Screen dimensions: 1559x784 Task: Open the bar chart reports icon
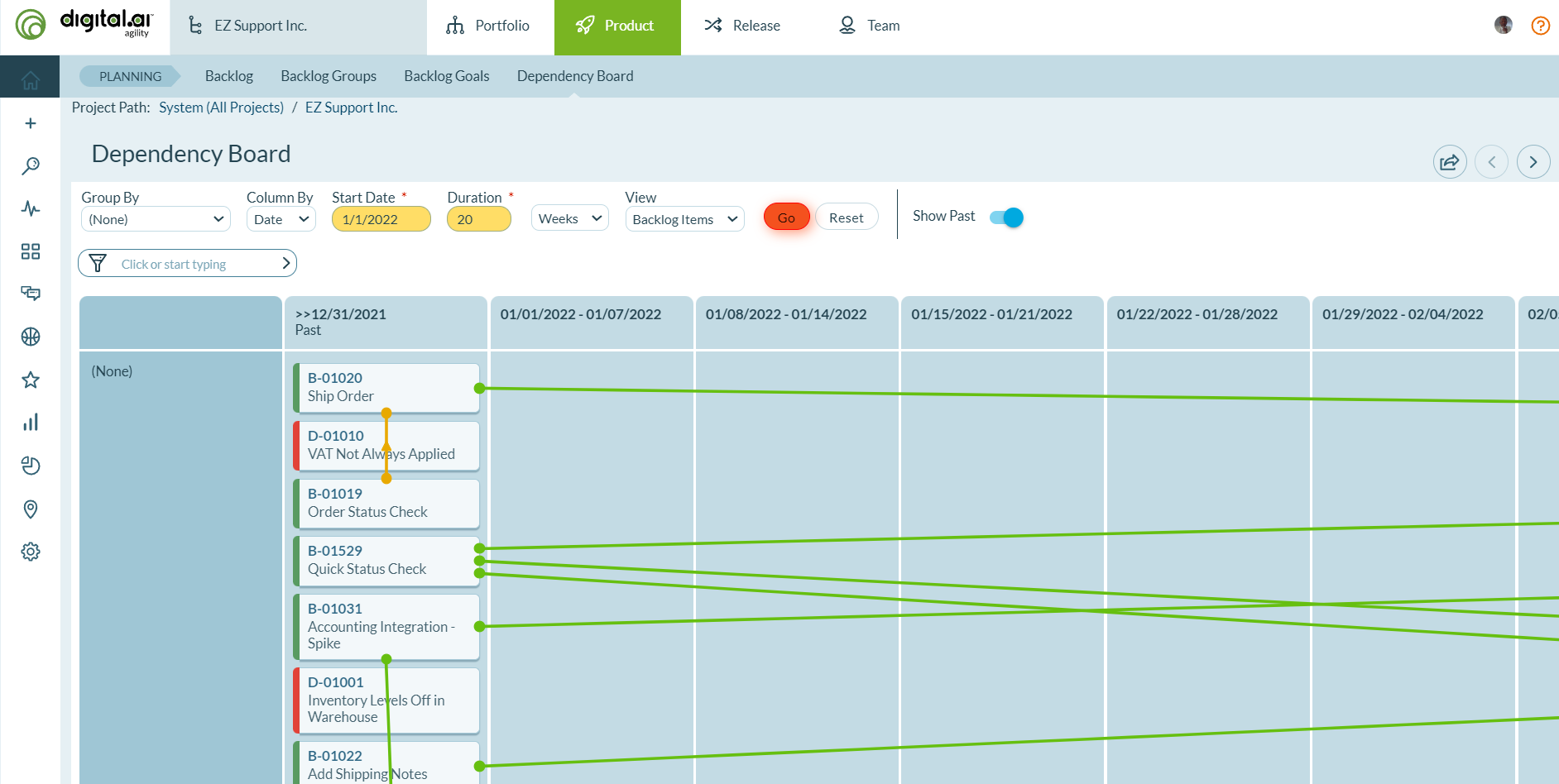tap(31, 423)
